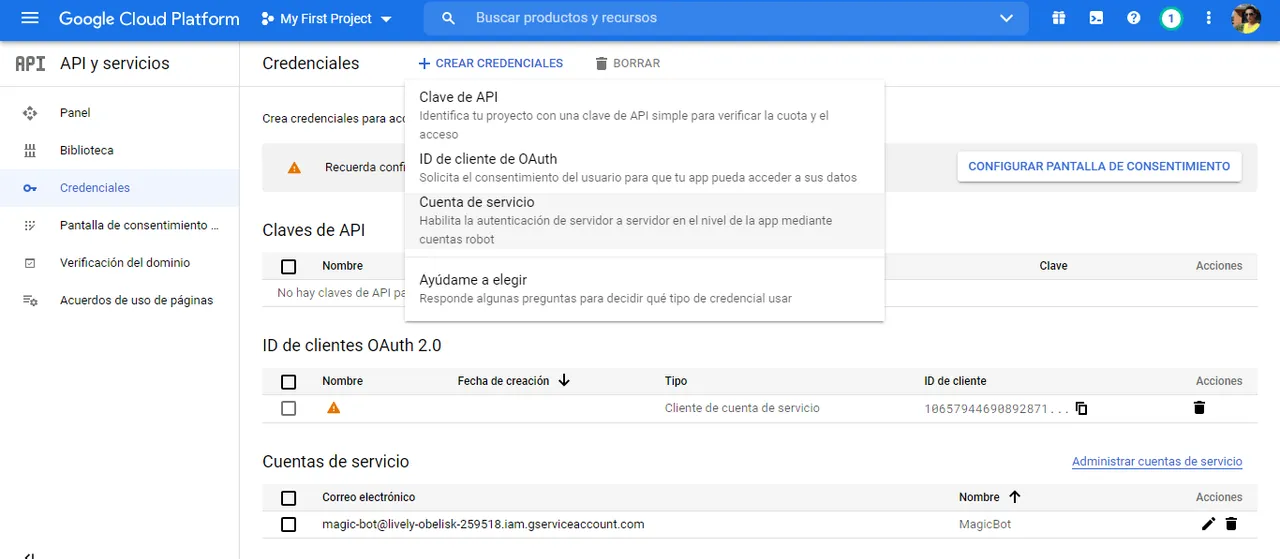The height and width of the screenshot is (559, 1280).
Task: Open the three-dot settings menu
Action: [1208, 19]
